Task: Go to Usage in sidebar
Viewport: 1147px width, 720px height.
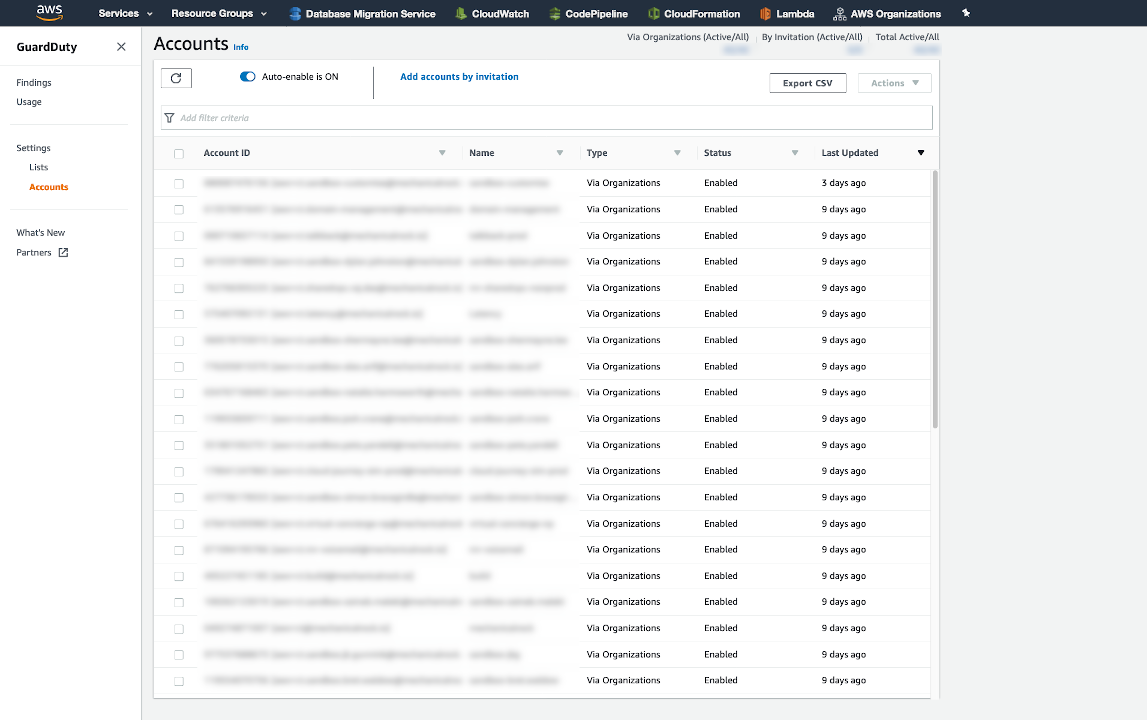Action: 29,102
